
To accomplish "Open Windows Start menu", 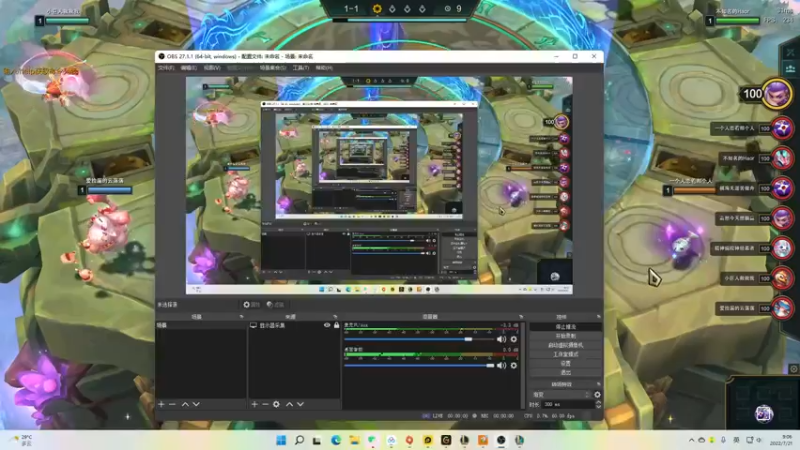I will [281, 440].
